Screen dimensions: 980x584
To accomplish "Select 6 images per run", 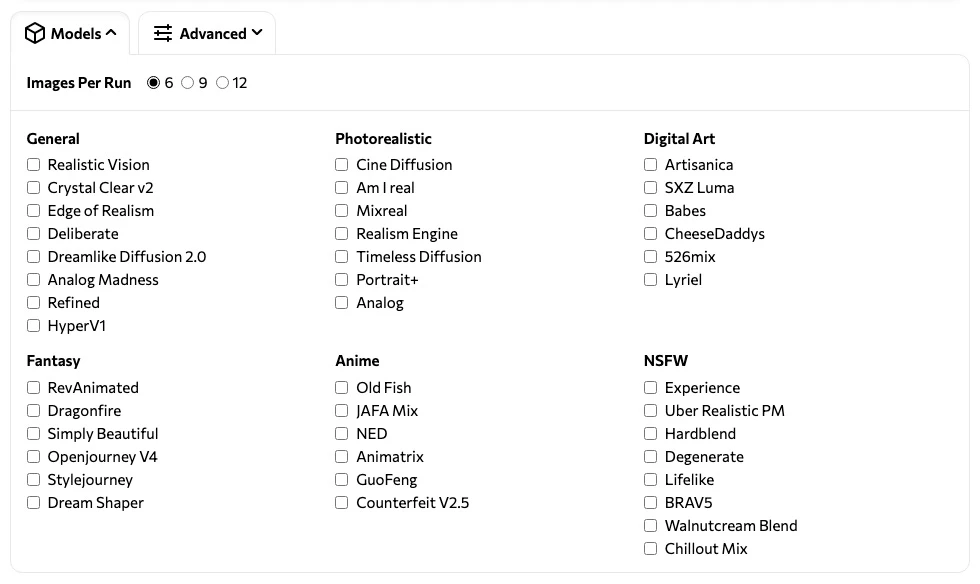I will click(153, 83).
